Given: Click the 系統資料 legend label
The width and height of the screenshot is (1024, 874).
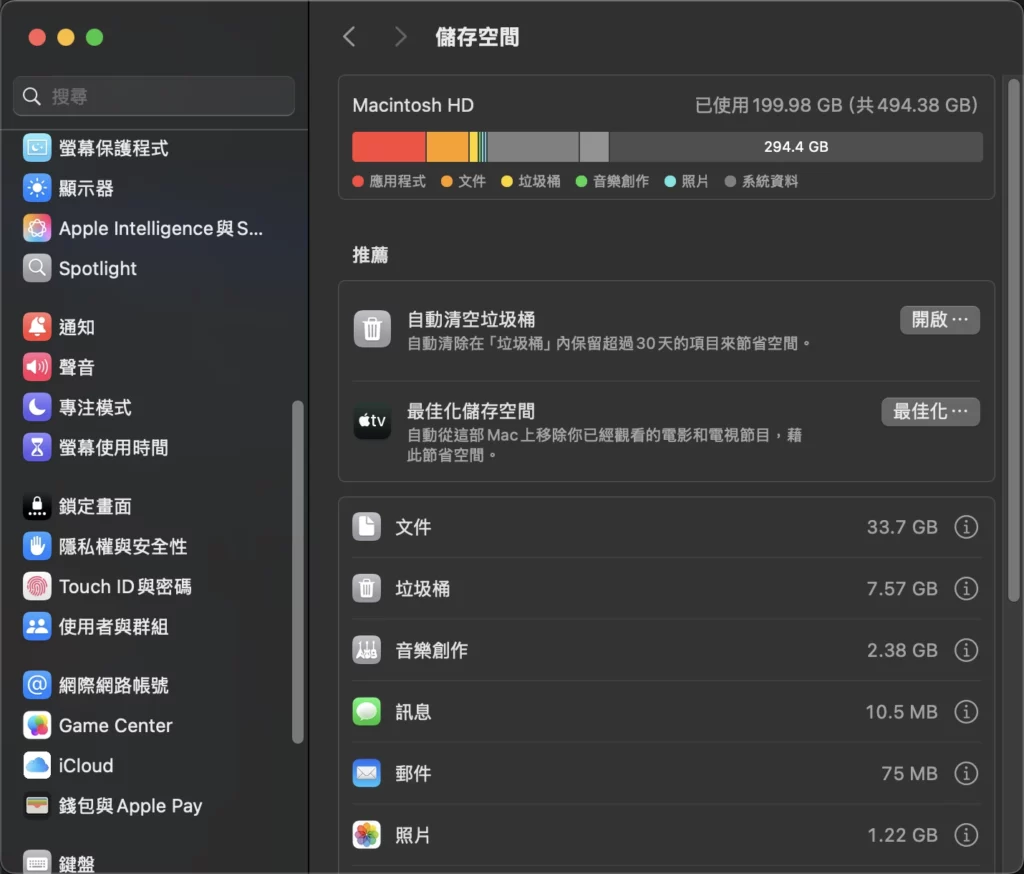Looking at the screenshot, I should [x=769, y=182].
